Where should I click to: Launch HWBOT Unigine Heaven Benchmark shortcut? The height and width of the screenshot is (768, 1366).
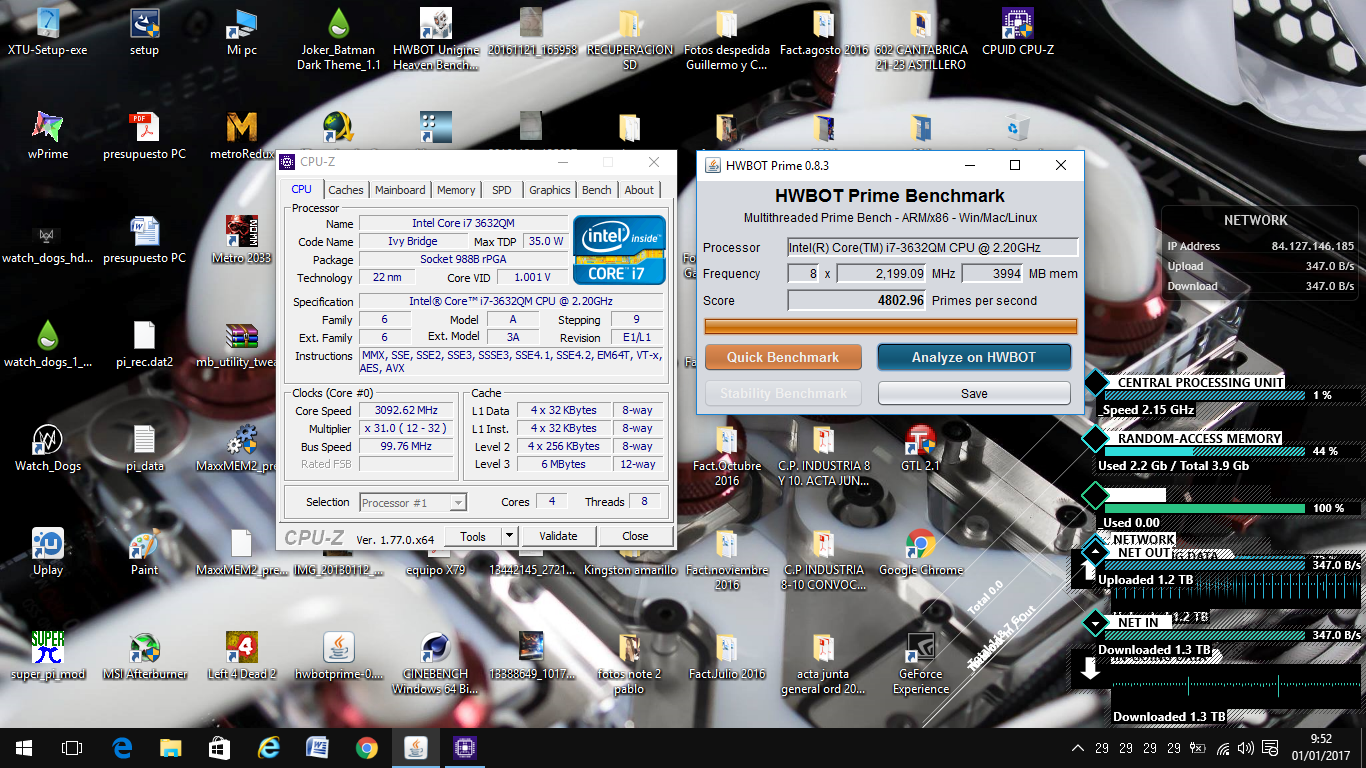pos(435,40)
